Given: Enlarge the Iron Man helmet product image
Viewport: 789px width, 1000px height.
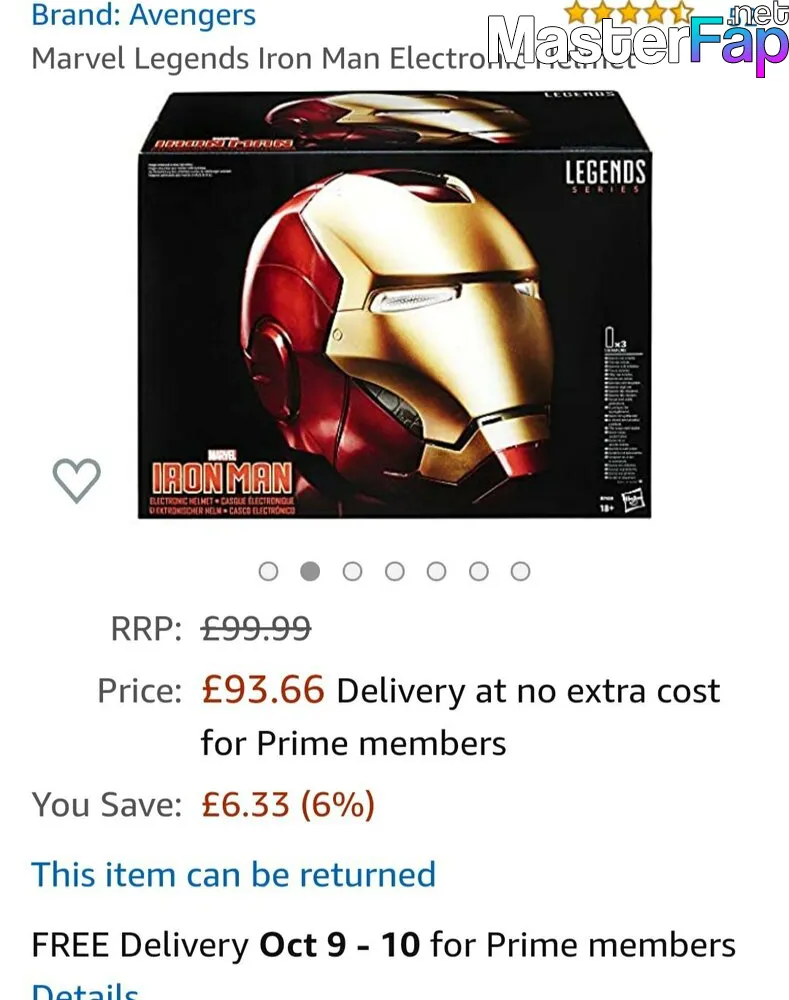Looking at the screenshot, I should pyautogui.click(x=395, y=305).
